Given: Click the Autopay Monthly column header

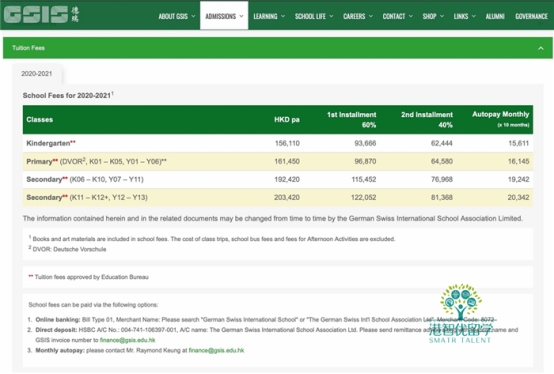Looking at the screenshot, I should pyautogui.click(x=500, y=119).
